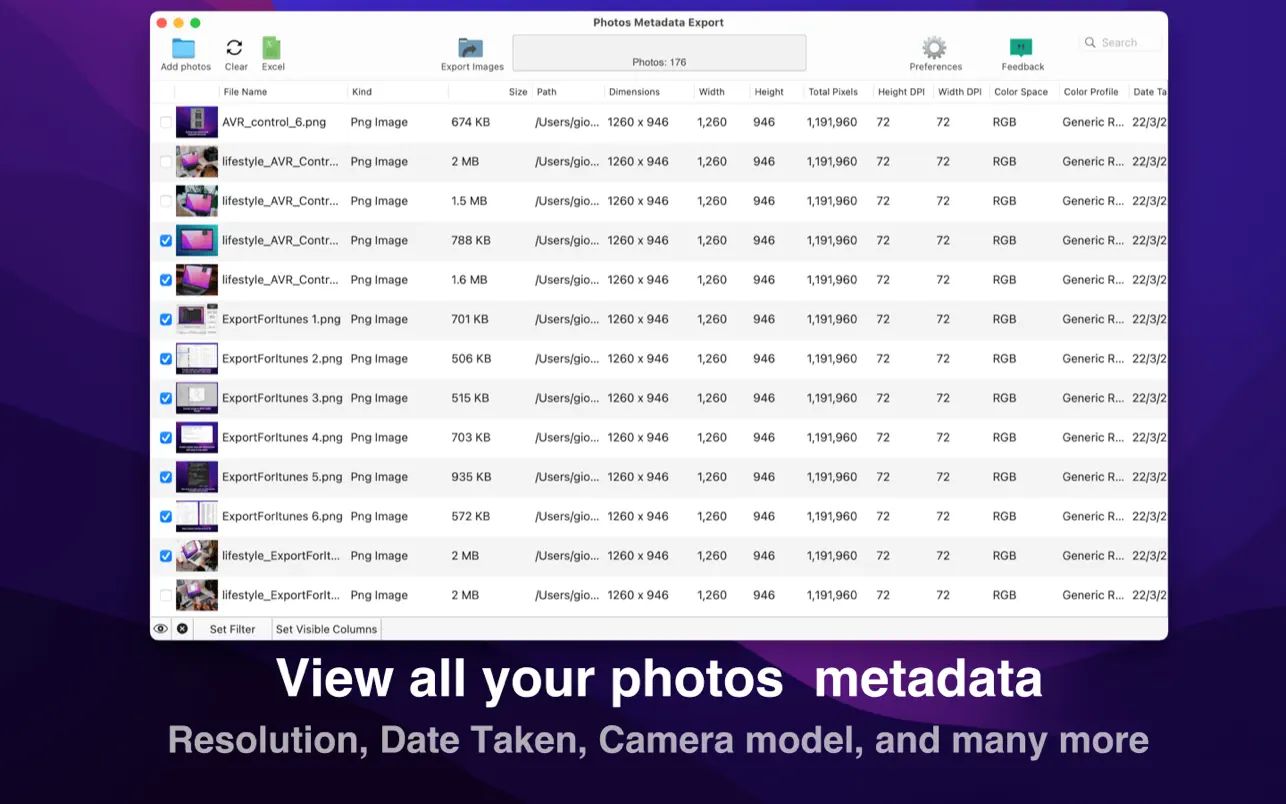Click the Search field

coord(1119,42)
